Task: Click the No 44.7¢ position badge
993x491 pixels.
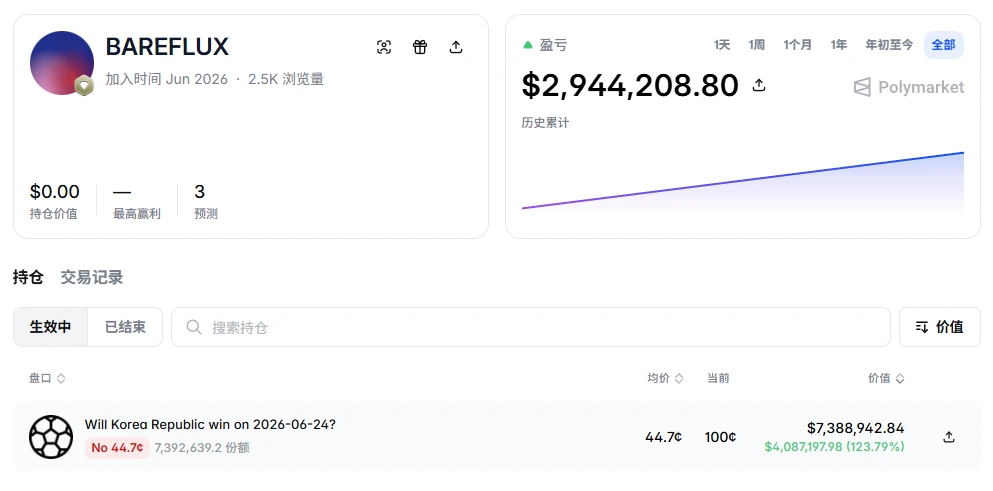Action: [x=117, y=448]
